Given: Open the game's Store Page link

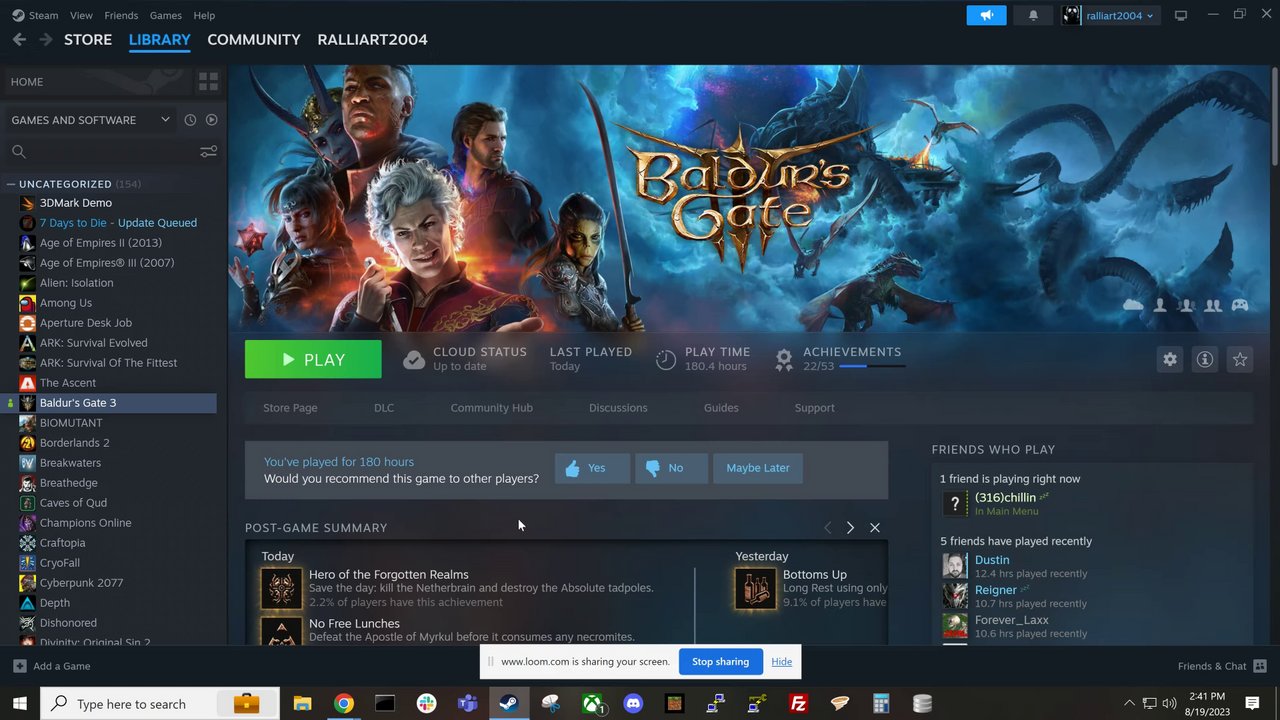Looking at the screenshot, I should [x=290, y=408].
